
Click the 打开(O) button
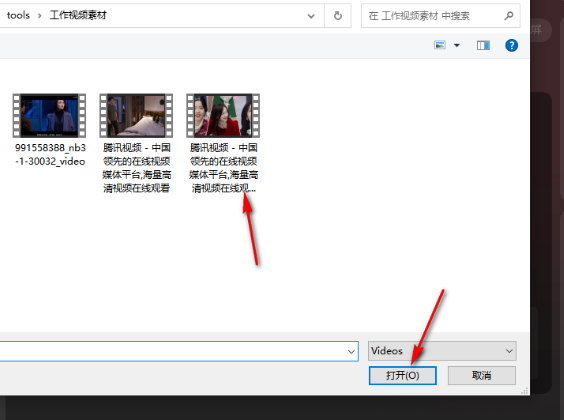tap(402, 375)
